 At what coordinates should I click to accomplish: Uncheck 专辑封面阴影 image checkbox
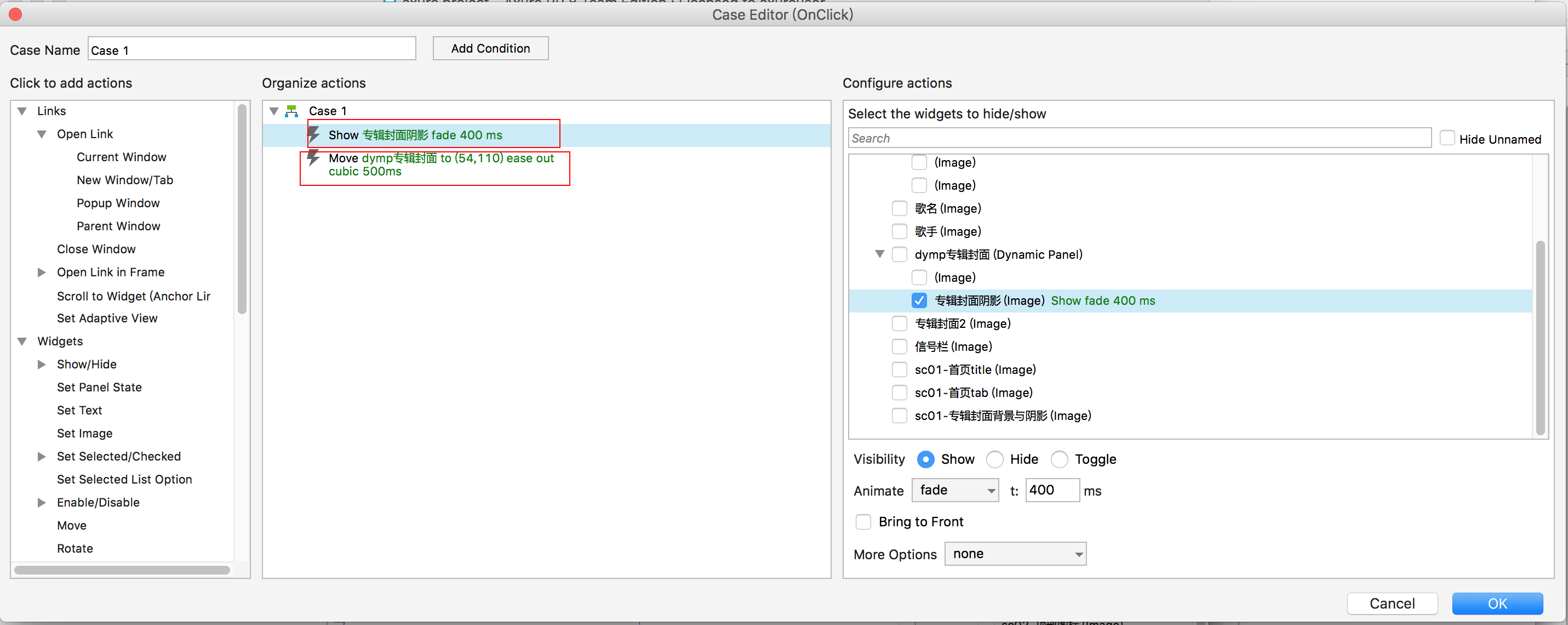click(919, 300)
